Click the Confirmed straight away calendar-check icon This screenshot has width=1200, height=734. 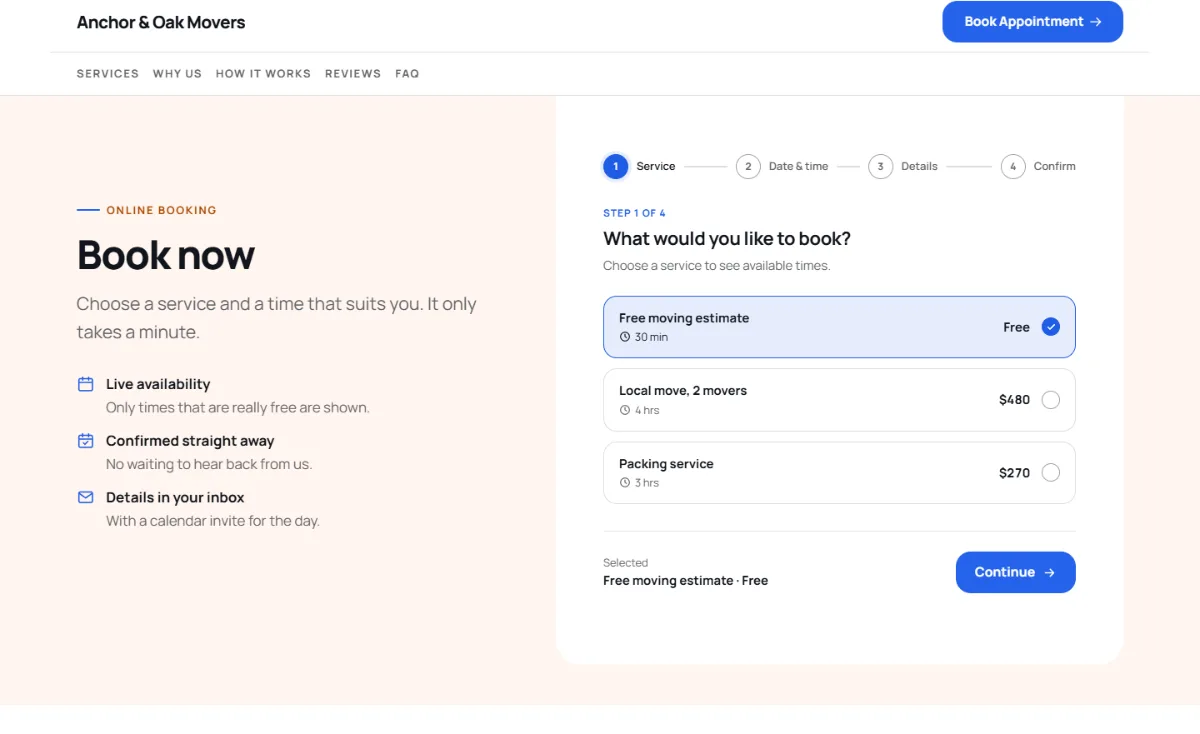click(86, 441)
